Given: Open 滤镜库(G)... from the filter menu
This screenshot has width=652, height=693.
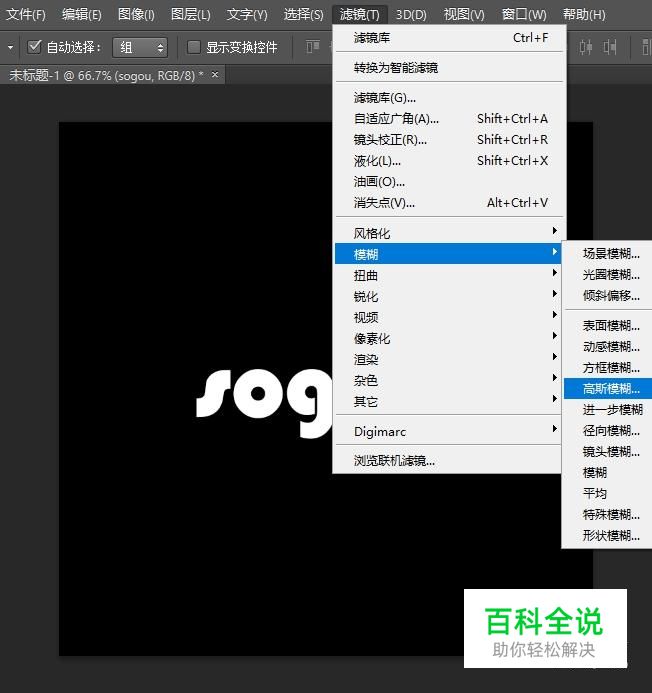Looking at the screenshot, I should 449,97.
